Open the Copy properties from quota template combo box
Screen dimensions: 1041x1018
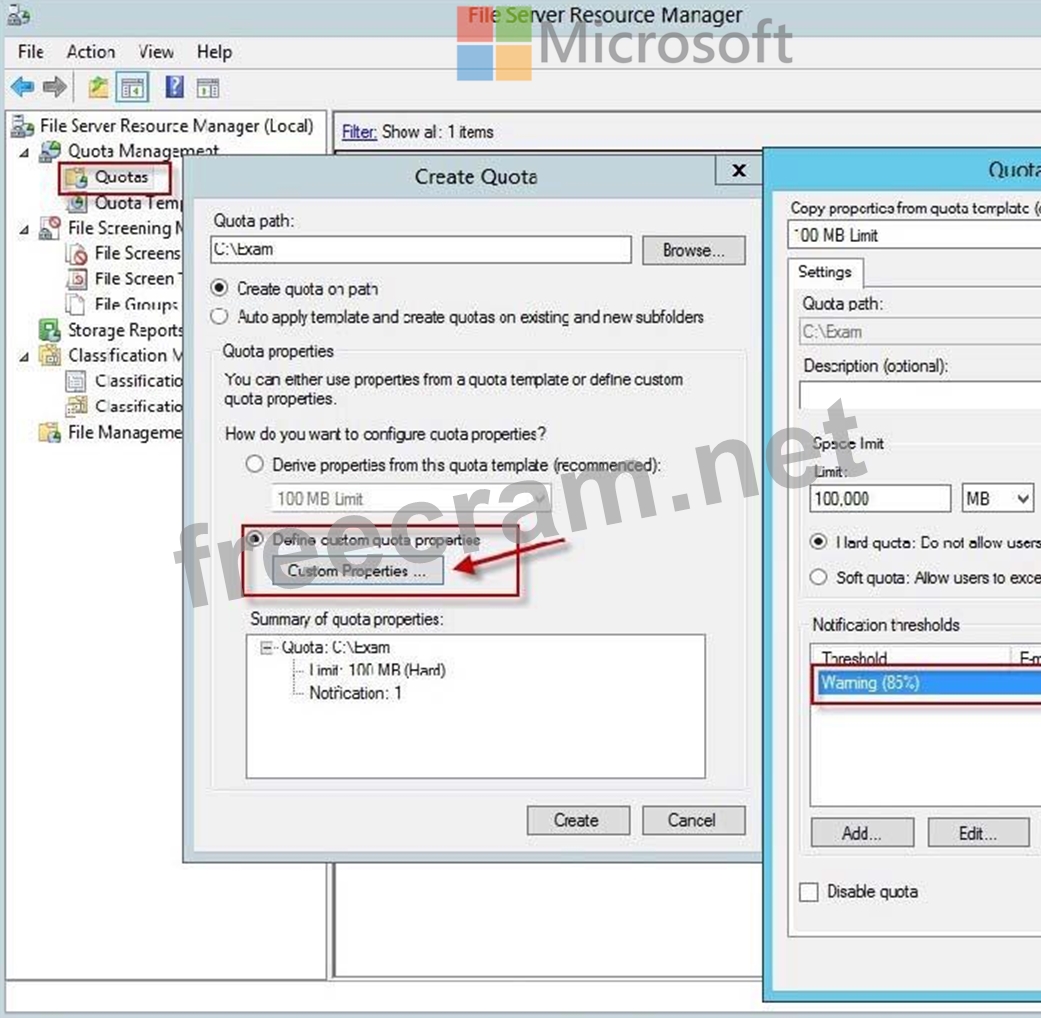914,235
